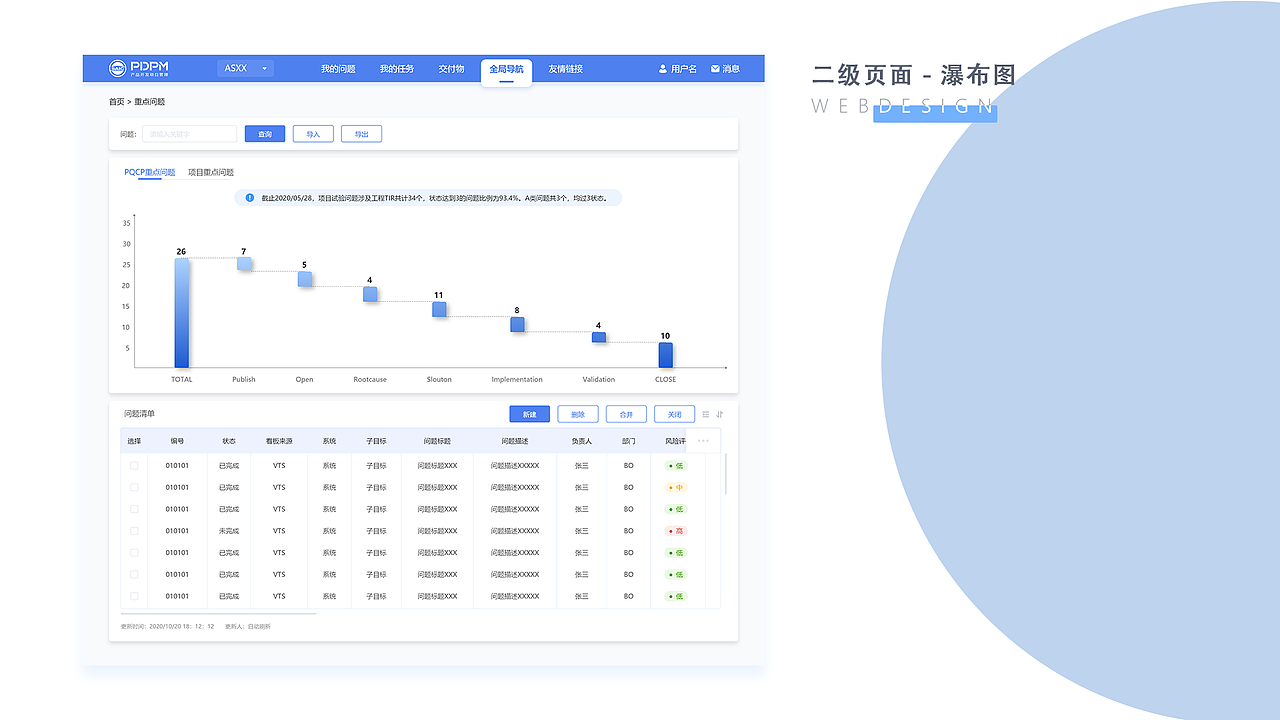The height and width of the screenshot is (720, 1280).
Task: Select the 全局导航 nav tab
Action: click(x=506, y=71)
